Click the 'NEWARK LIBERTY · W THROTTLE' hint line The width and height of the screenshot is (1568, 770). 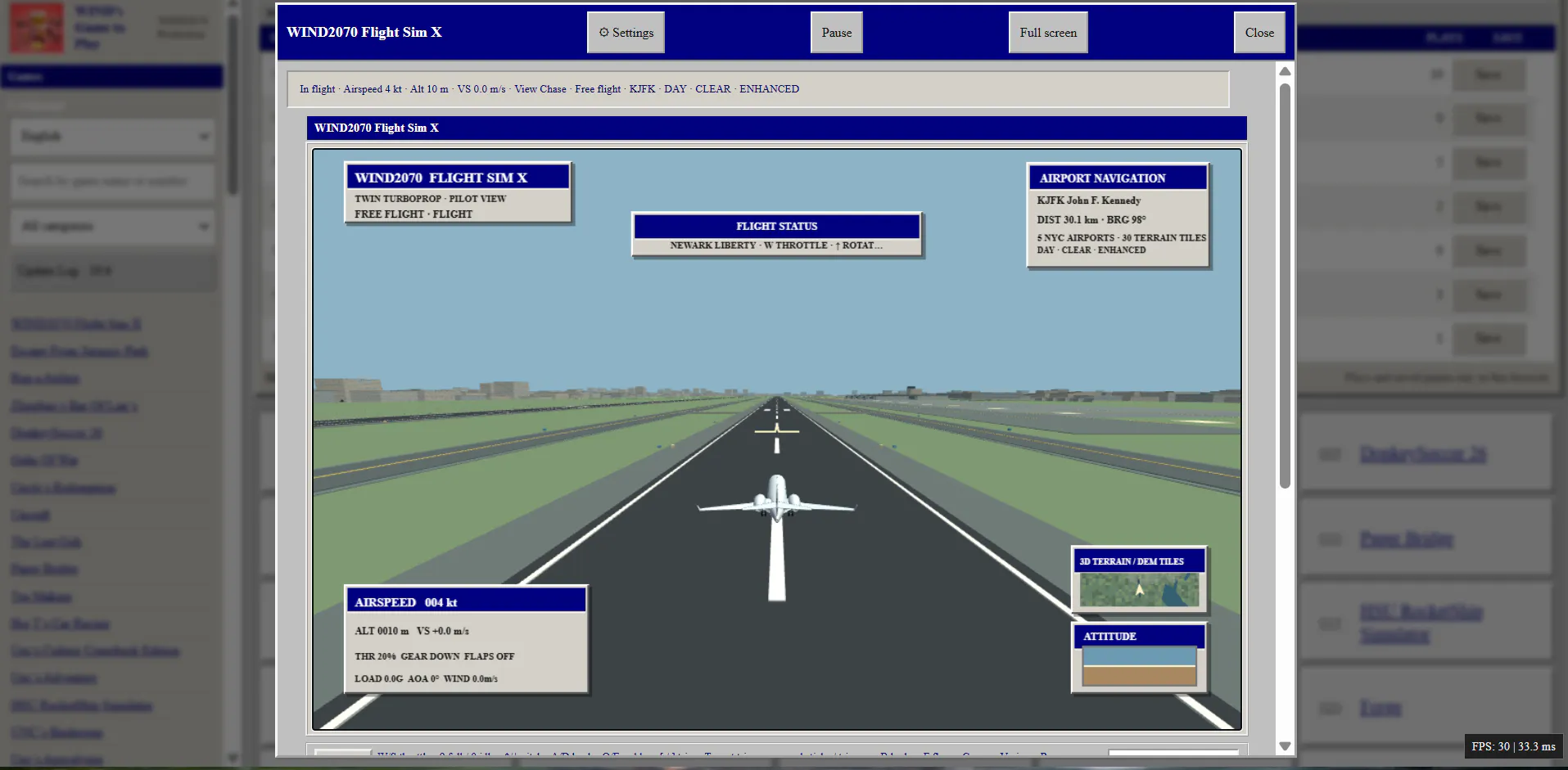pyautogui.click(x=775, y=245)
